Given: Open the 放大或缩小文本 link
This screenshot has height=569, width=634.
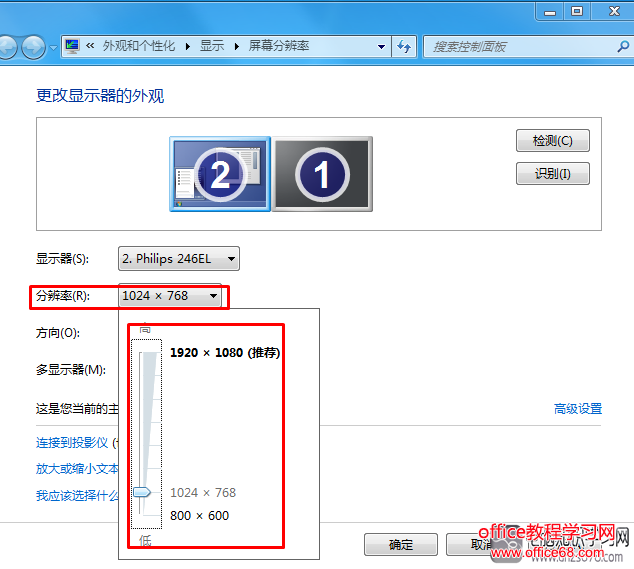Looking at the screenshot, I should coord(77,469).
